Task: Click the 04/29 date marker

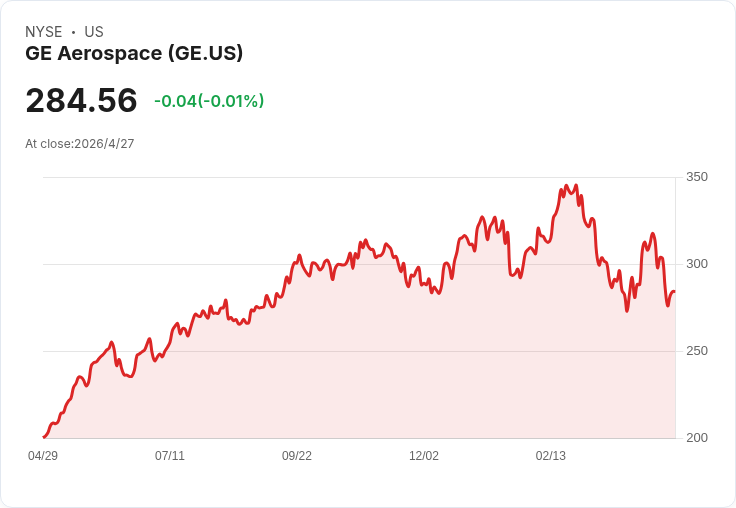Action: [43, 456]
